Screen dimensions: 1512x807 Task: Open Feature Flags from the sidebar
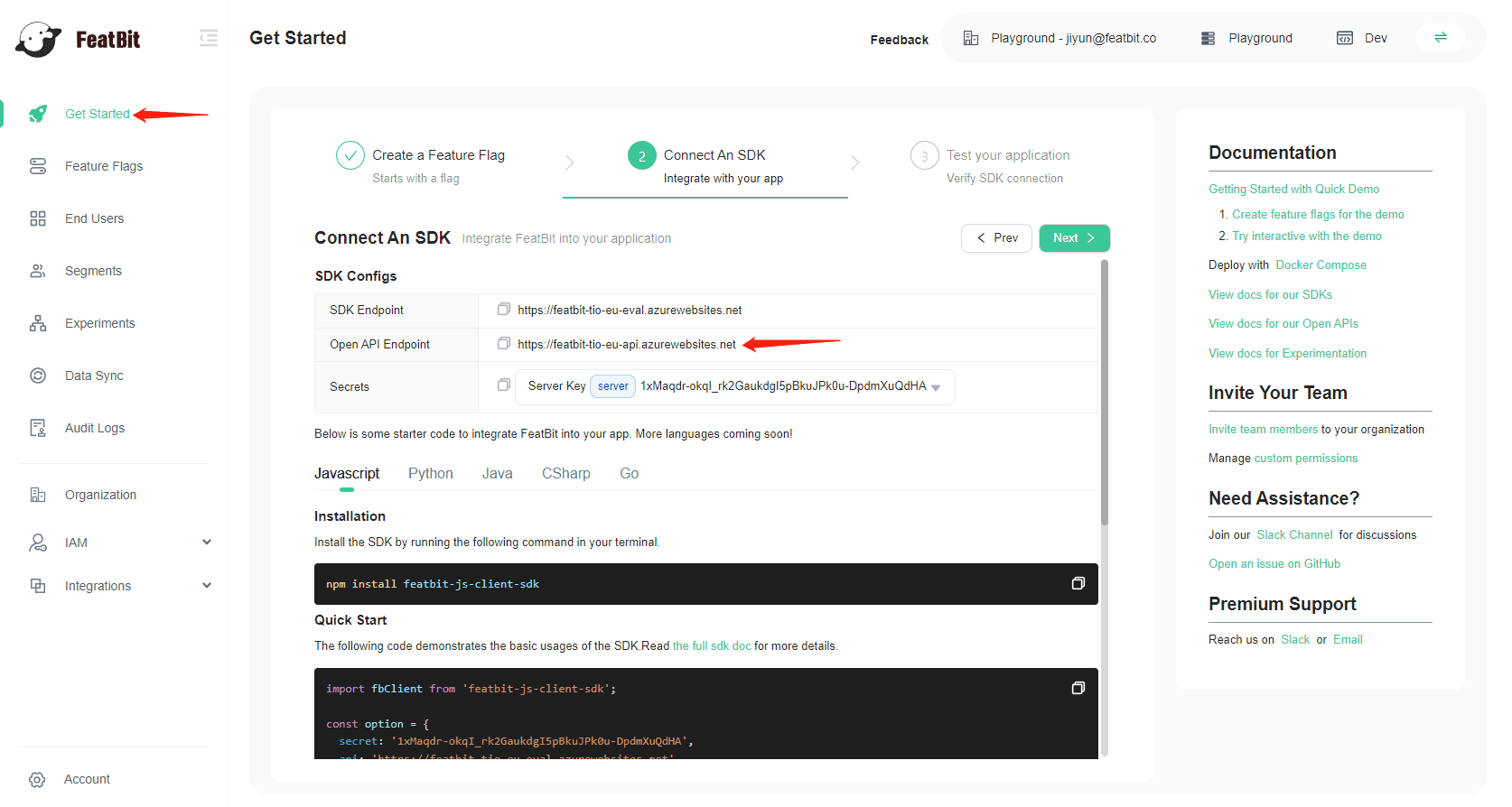click(104, 166)
